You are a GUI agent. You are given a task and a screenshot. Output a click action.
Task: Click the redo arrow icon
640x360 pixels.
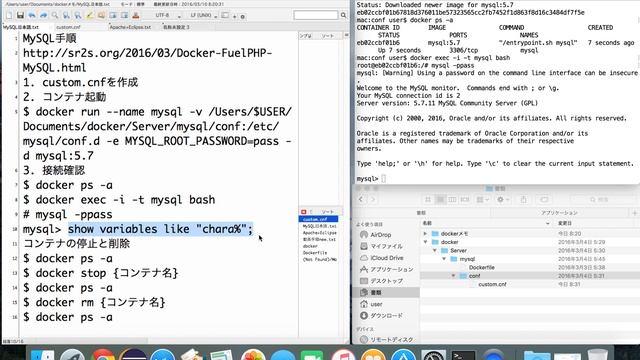click(x=43, y=16)
